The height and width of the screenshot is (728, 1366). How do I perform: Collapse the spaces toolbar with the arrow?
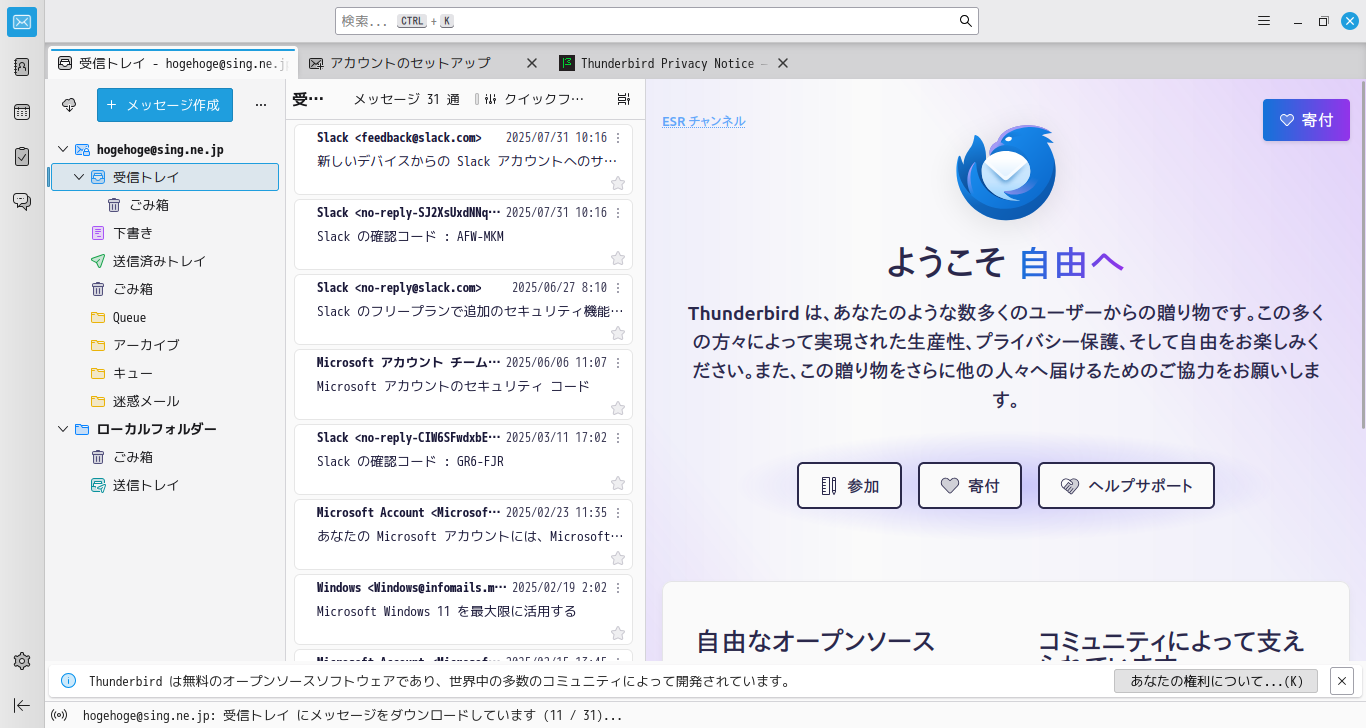point(21,705)
